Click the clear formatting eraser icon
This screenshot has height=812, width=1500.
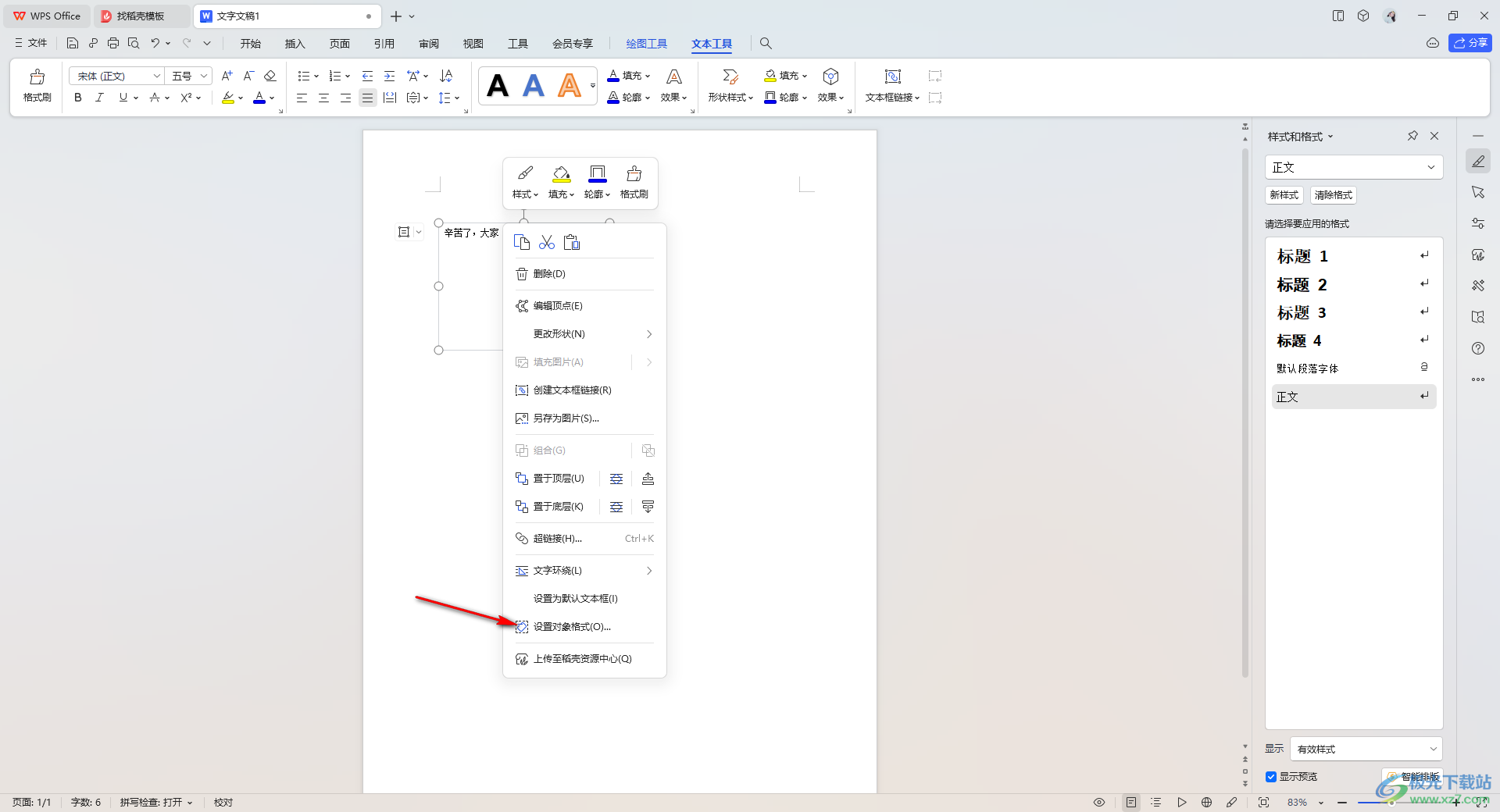point(270,76)
